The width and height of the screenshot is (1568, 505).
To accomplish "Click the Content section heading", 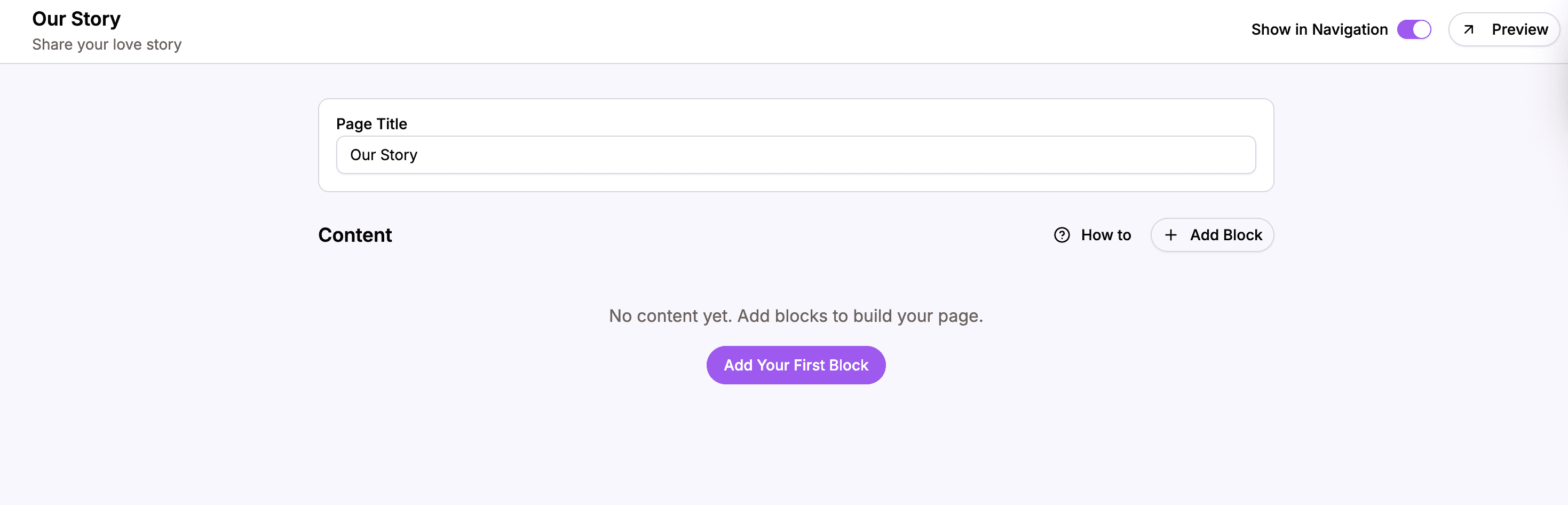I will point(355,234).
